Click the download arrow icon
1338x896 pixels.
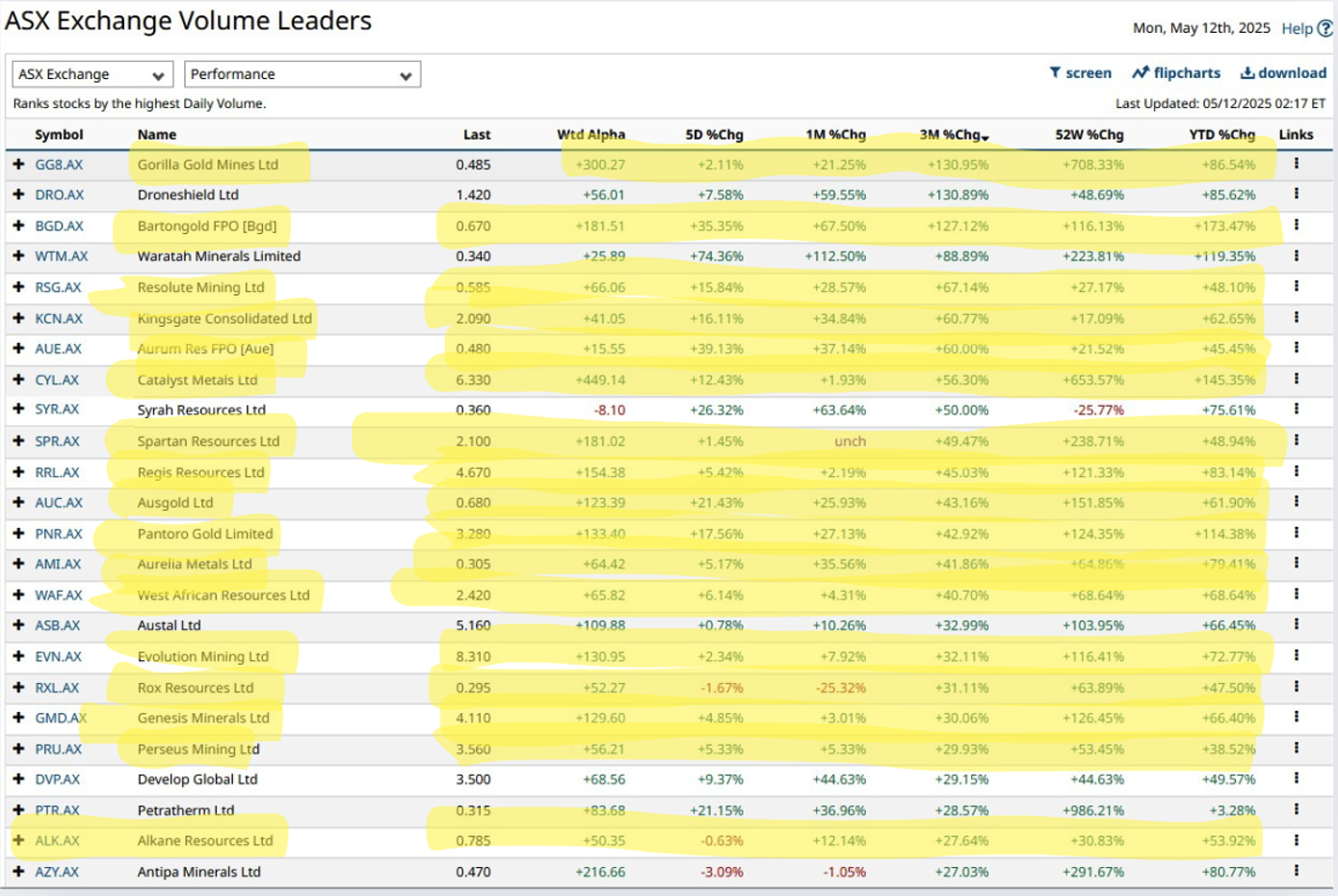(1246, 73)
